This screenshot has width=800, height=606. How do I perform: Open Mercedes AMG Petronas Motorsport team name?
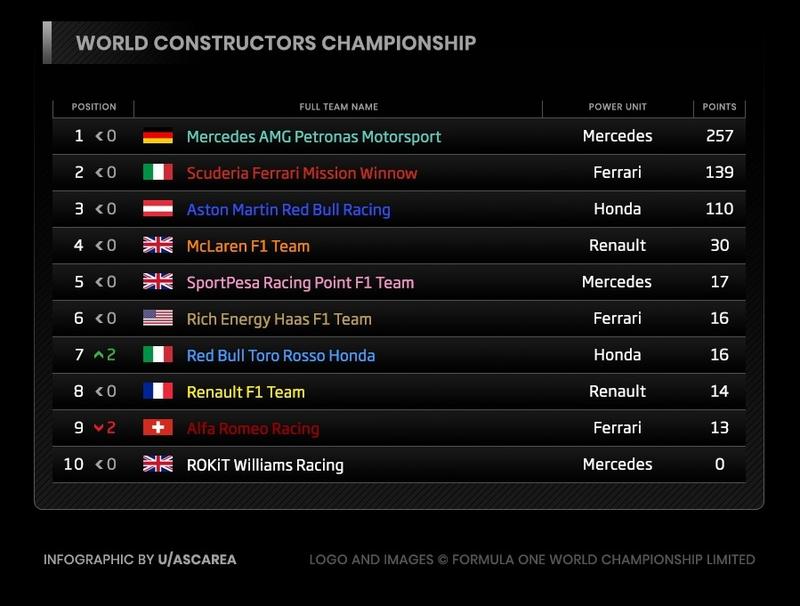coord(313,136)
